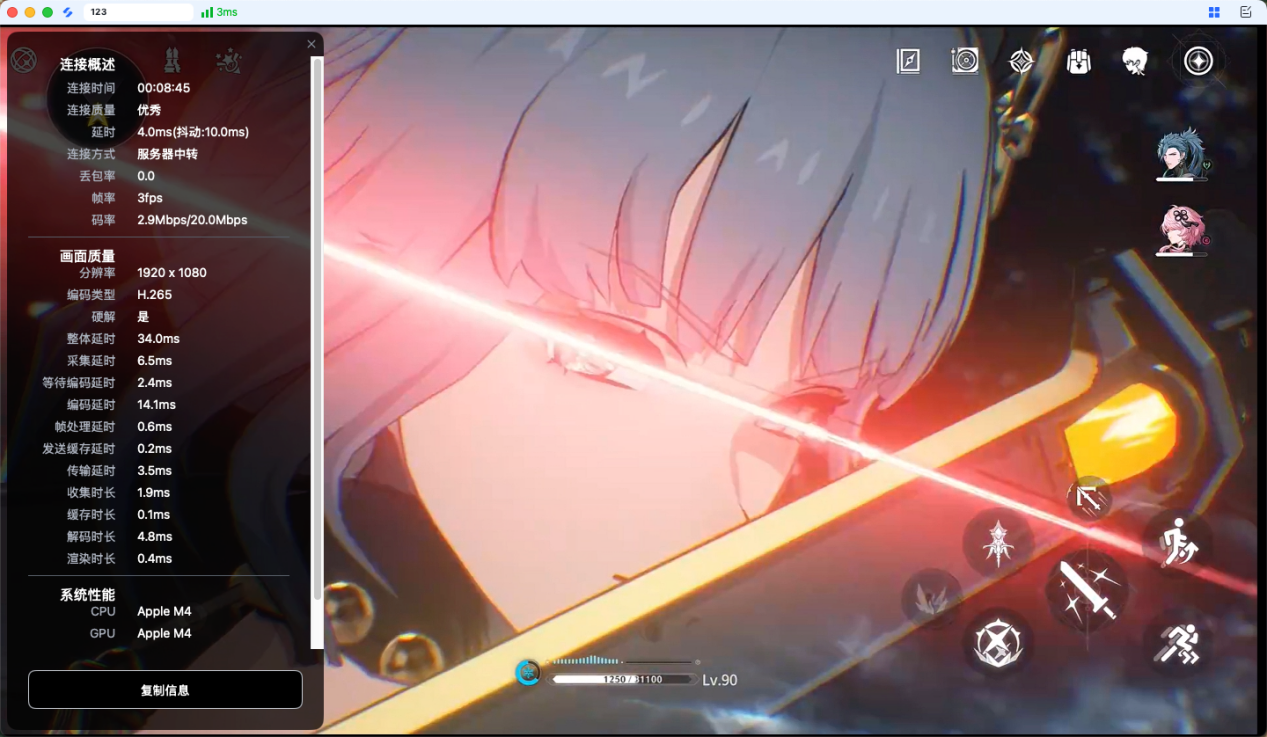Click the 123 title field

pyautogui.click(x=139, y=12)
